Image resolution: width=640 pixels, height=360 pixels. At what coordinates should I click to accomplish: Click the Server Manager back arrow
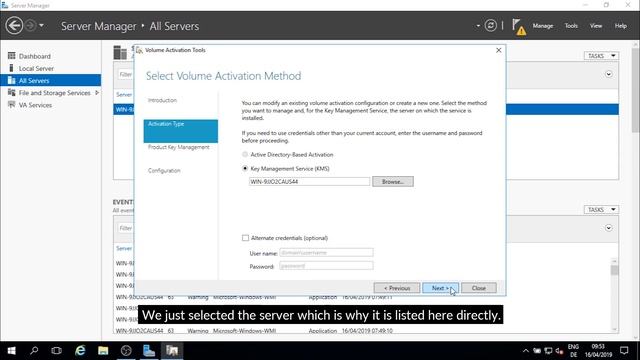point(14,26)
